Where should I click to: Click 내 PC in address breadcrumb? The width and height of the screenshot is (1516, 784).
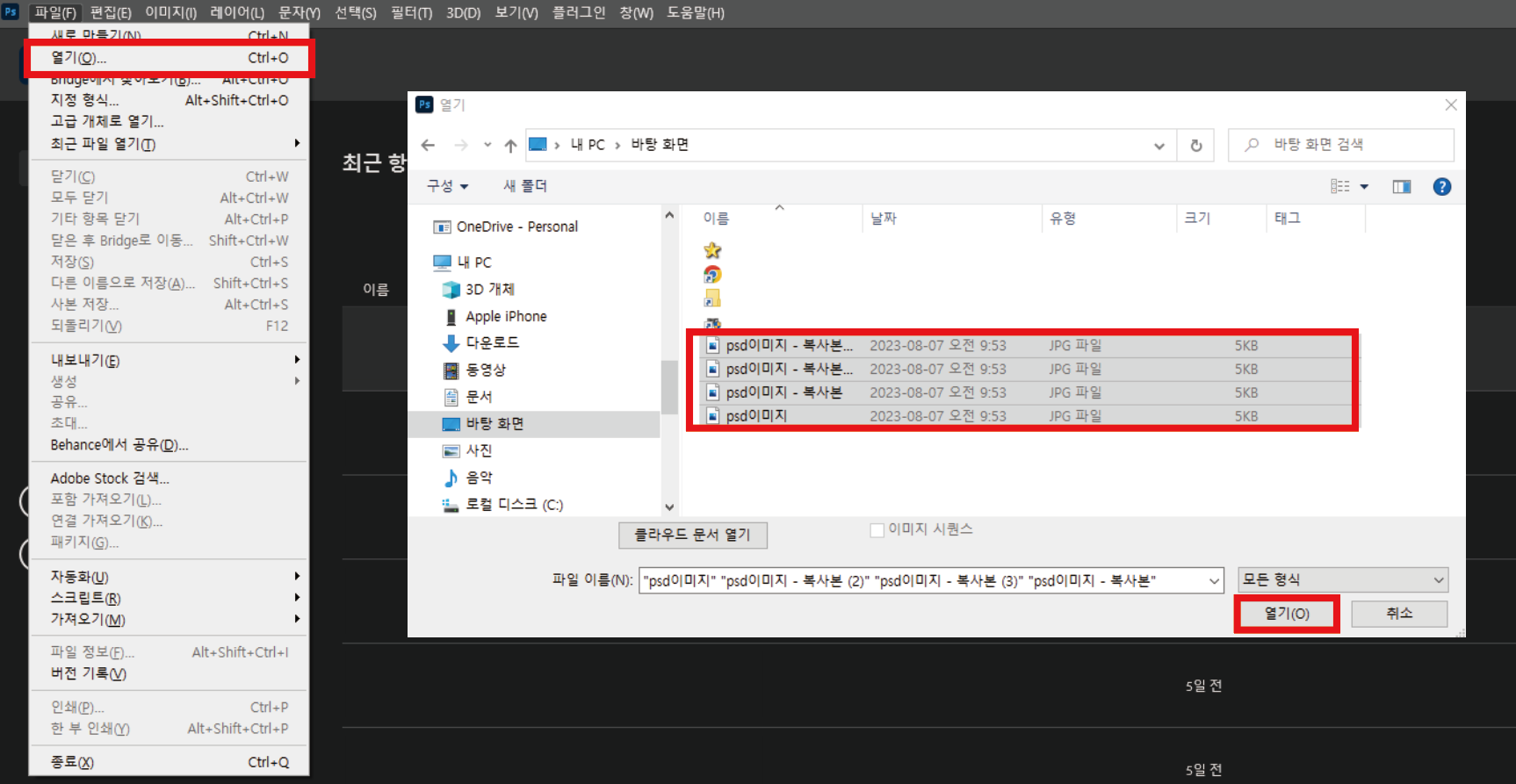pos(588,145)
